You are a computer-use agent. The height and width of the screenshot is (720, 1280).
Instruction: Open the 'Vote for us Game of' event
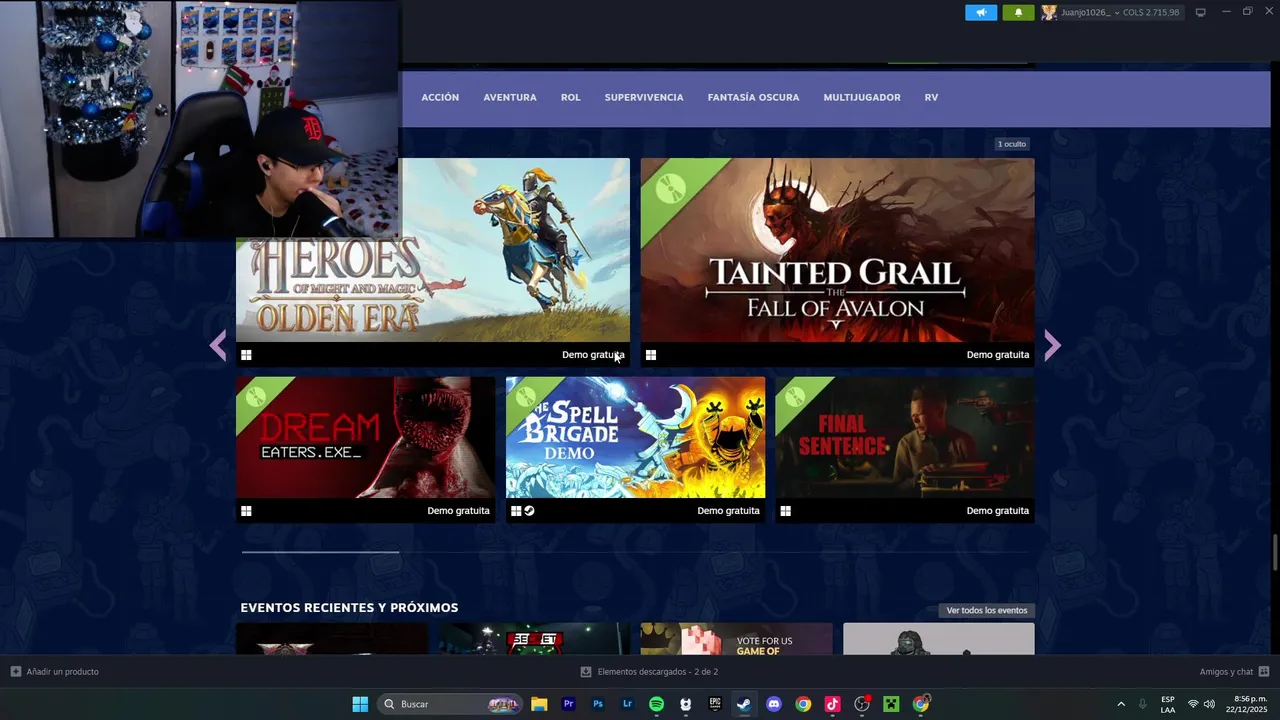pyautogui.click(x=736, y=639)
